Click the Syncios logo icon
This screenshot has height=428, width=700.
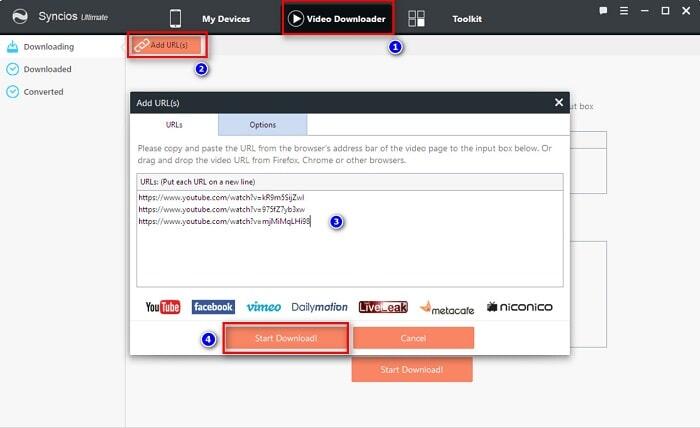tap(17, 18)
